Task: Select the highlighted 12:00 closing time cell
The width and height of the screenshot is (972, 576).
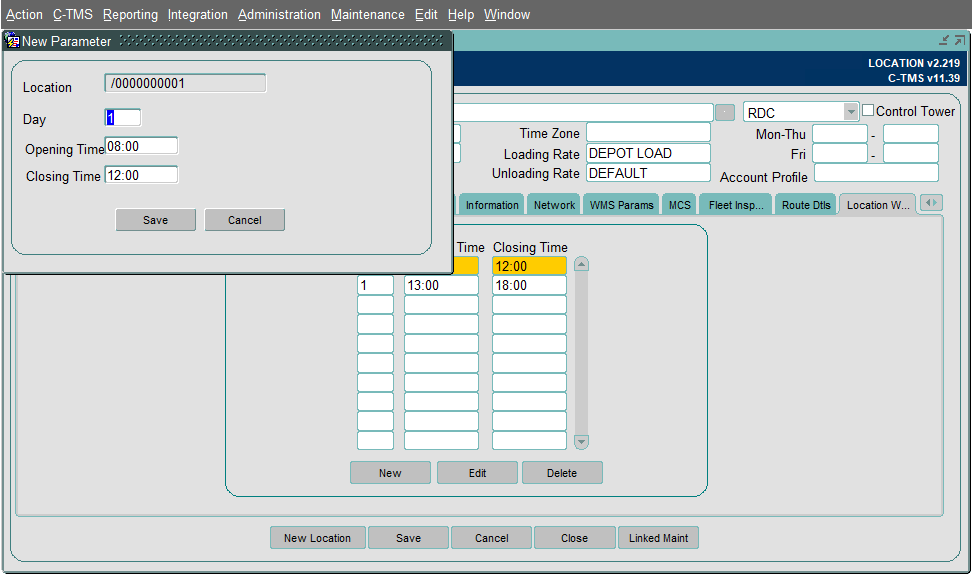Action: [x=529, y=266]
